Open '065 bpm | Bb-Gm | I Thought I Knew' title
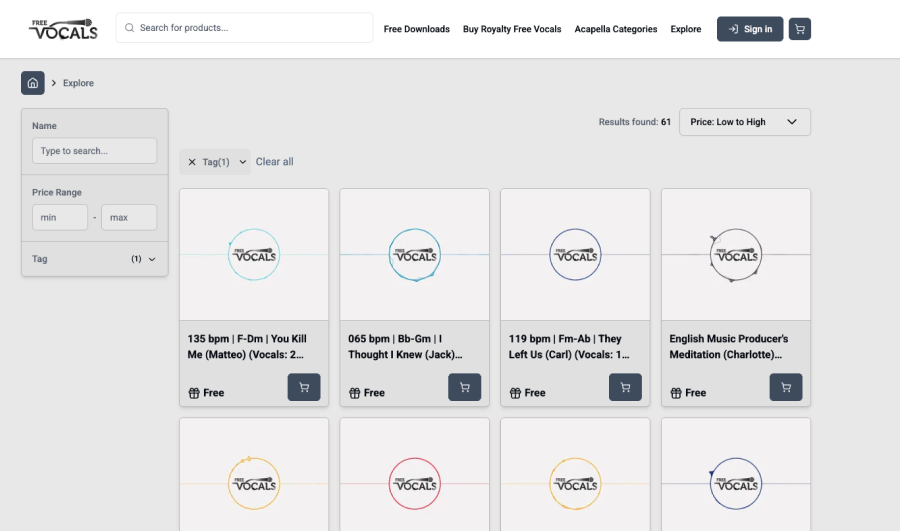The height and width of the screenshot is (531, 900). [405, 347]
